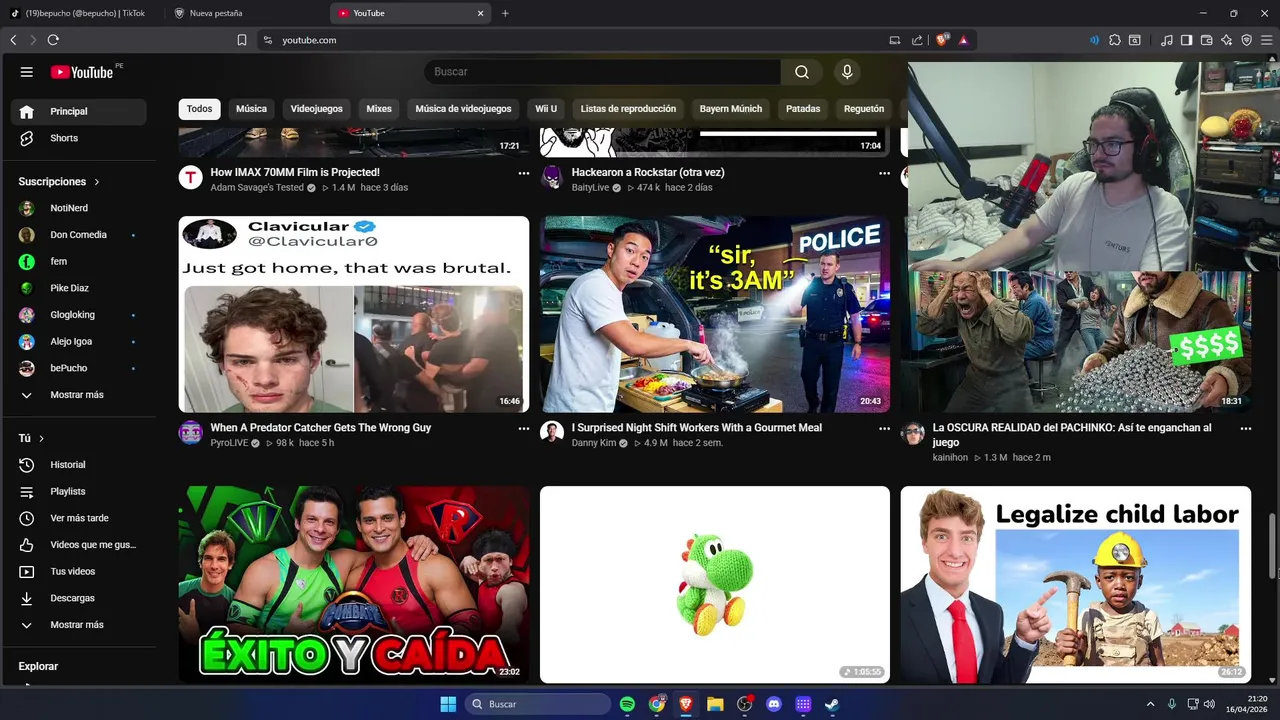Image resolution: width=1280 pixels, height=720 pixels.
Task: Click the browser reload button
Action: 53,40
